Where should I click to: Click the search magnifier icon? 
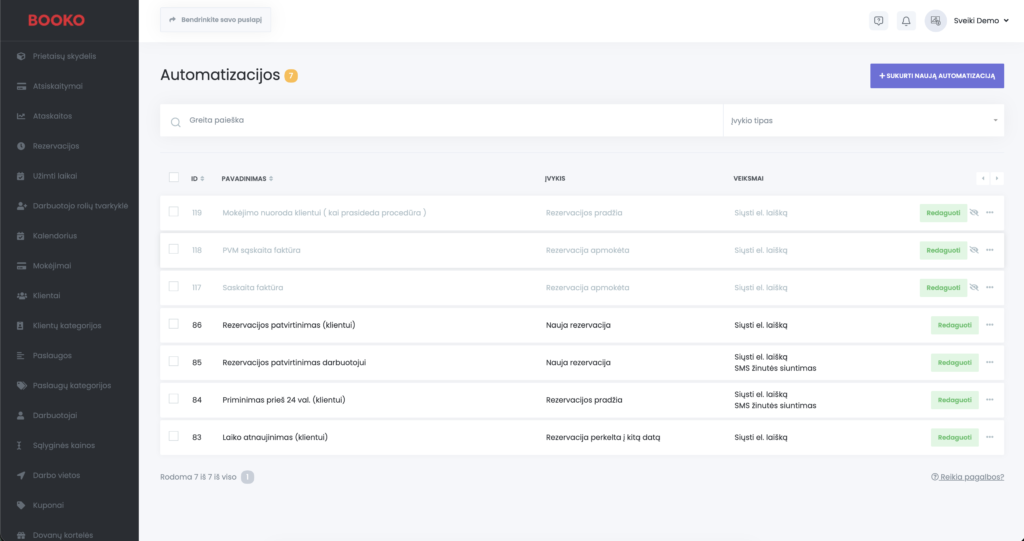[175, 121]
